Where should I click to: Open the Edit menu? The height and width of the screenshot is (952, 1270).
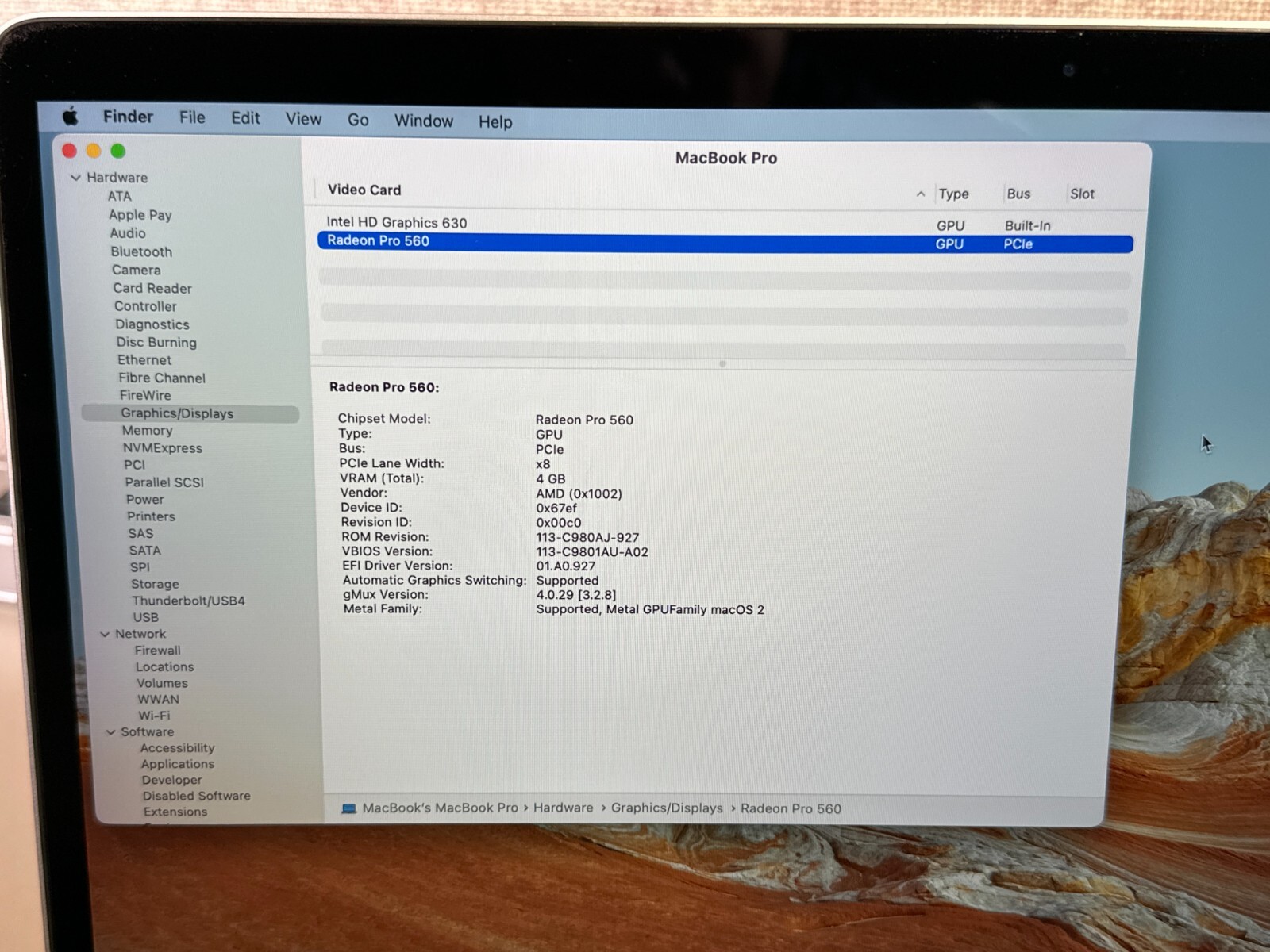click(245, 118)
